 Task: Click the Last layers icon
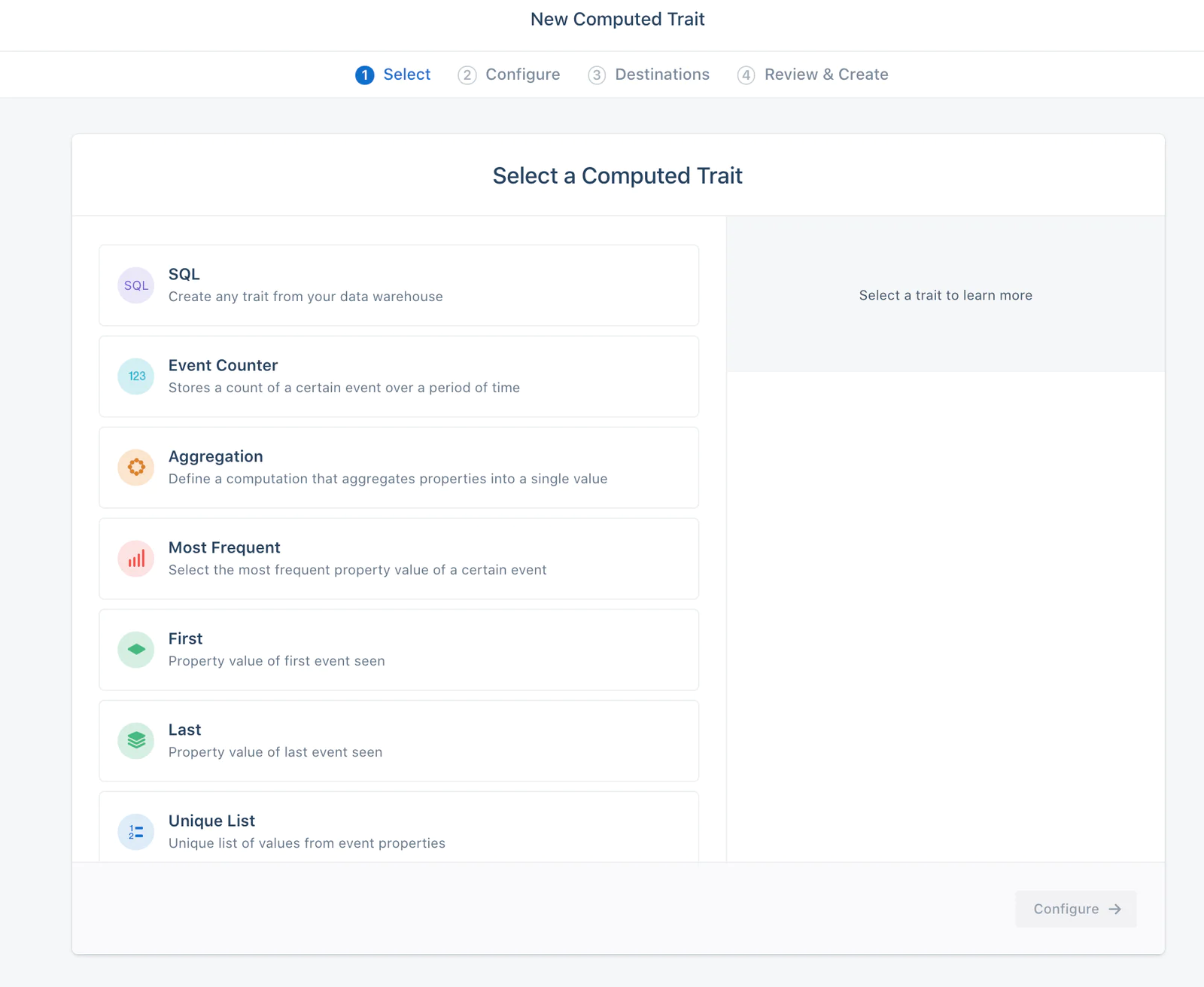click(135, 741)
